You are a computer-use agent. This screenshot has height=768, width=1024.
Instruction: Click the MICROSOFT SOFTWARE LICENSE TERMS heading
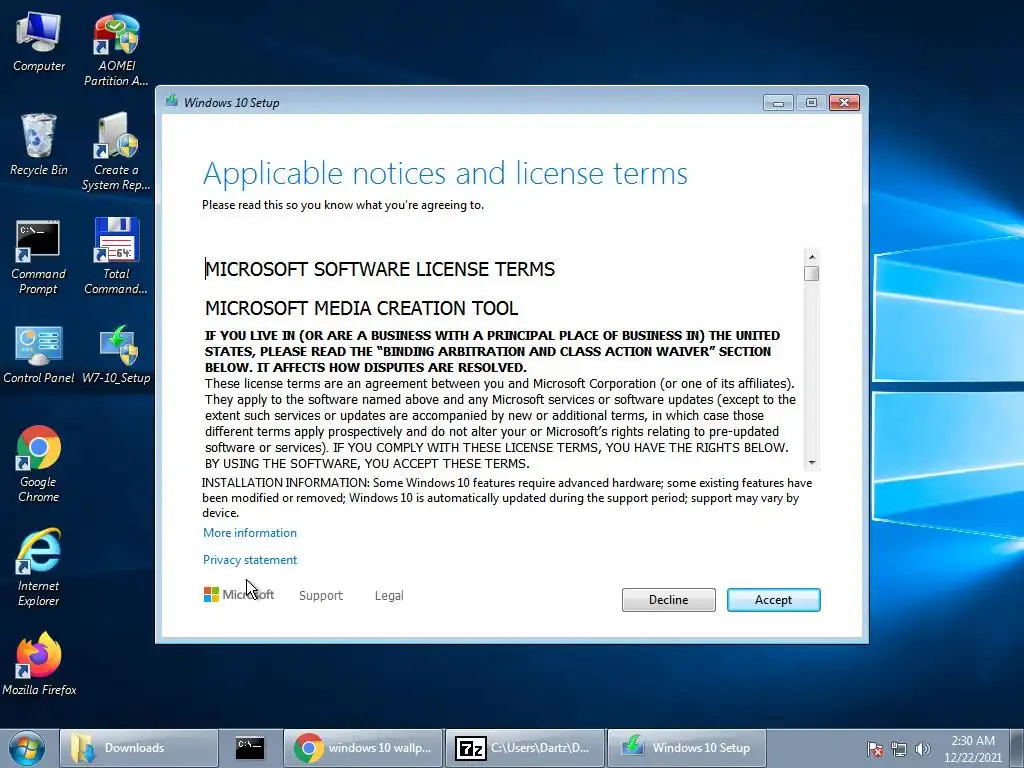[x=380, y=269]
